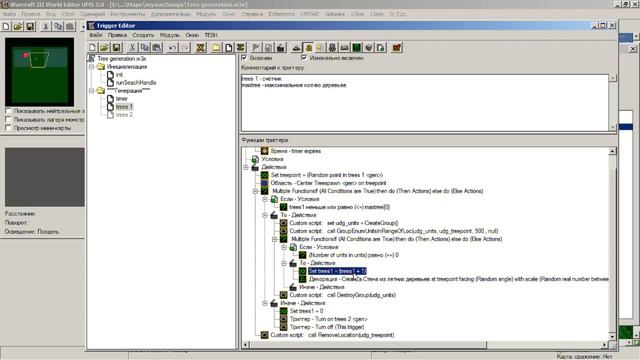640x360 pixels.
Task: Toggle the trigger Enabled checkbox
Action: pos(244,58)
